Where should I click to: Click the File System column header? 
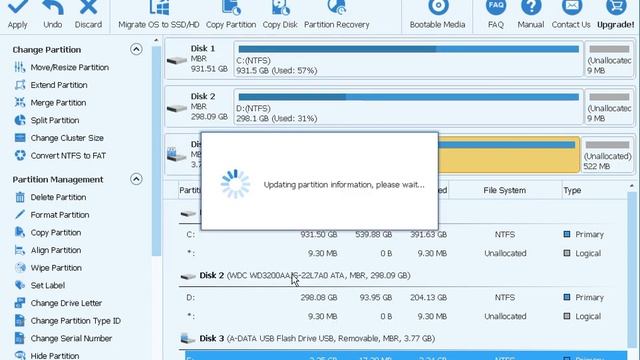(x=505, y=190)
